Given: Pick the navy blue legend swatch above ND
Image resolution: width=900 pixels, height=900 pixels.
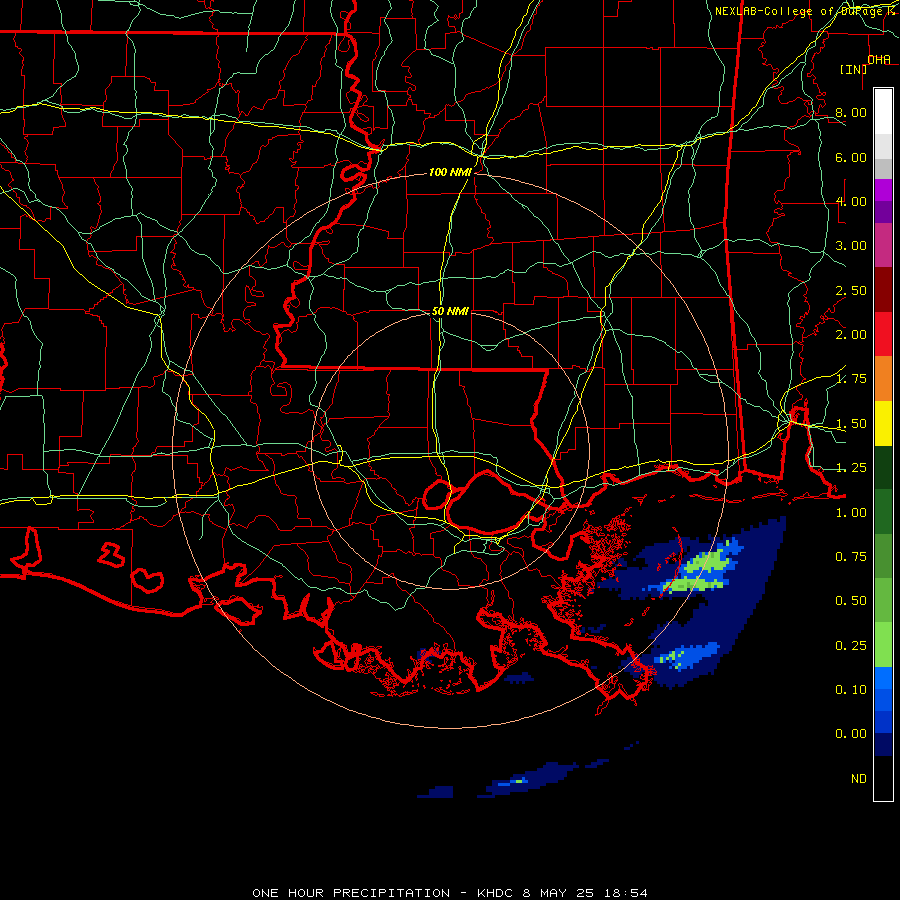Looking at the screenshot, I should pos(883,745).
